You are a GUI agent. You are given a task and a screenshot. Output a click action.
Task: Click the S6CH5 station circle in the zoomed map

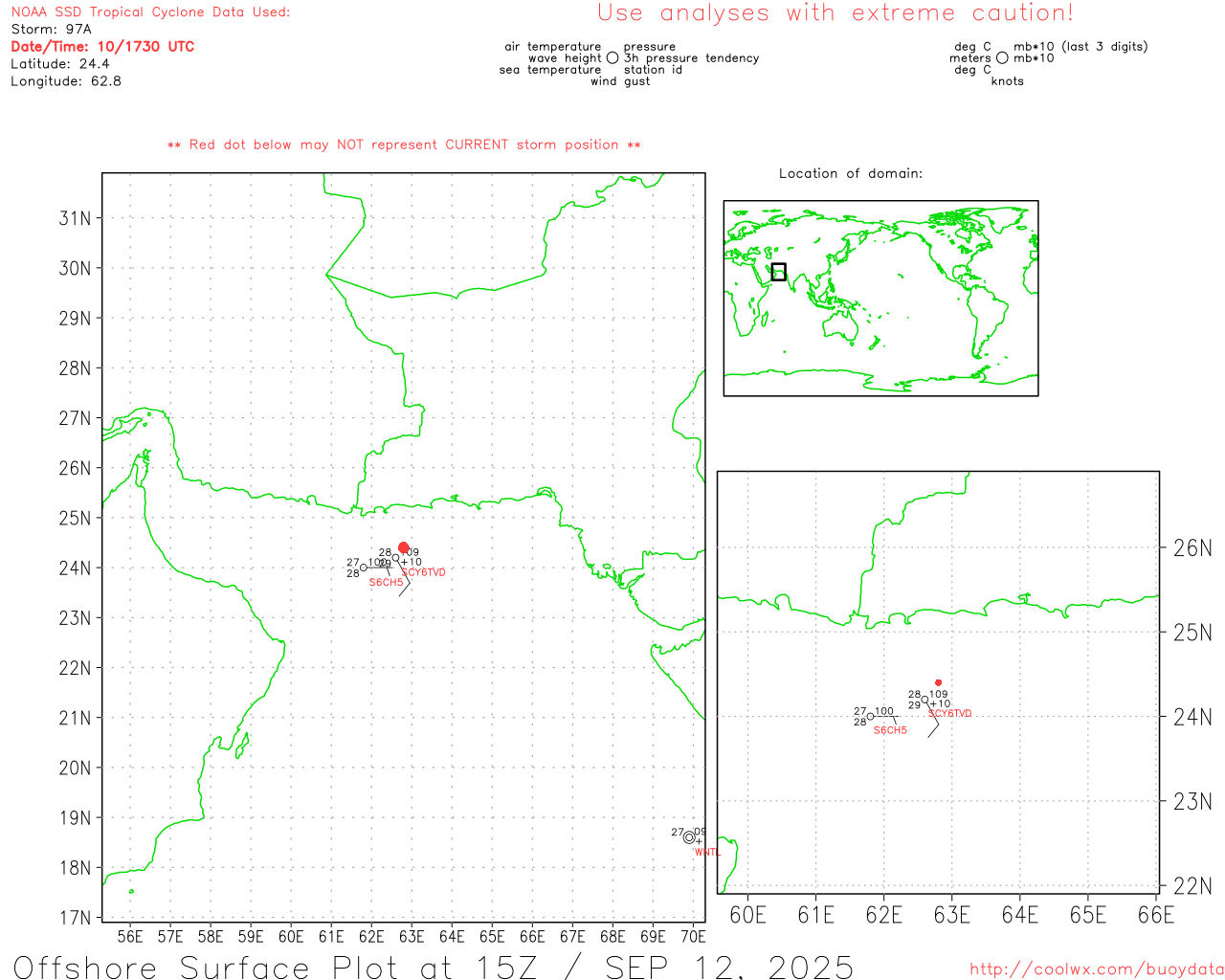click(870, 717)
